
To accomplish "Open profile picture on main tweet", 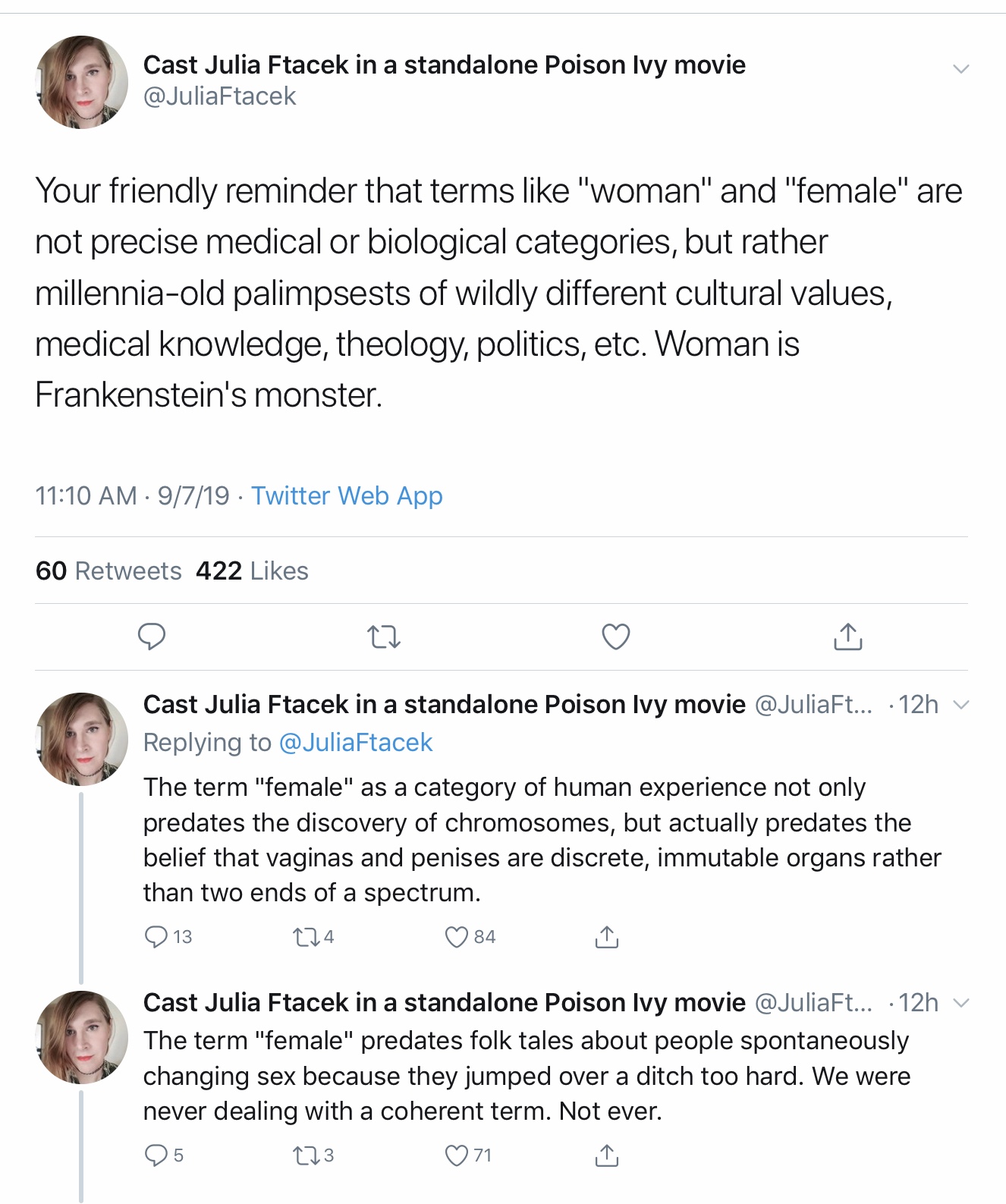I will pos(82,82).
